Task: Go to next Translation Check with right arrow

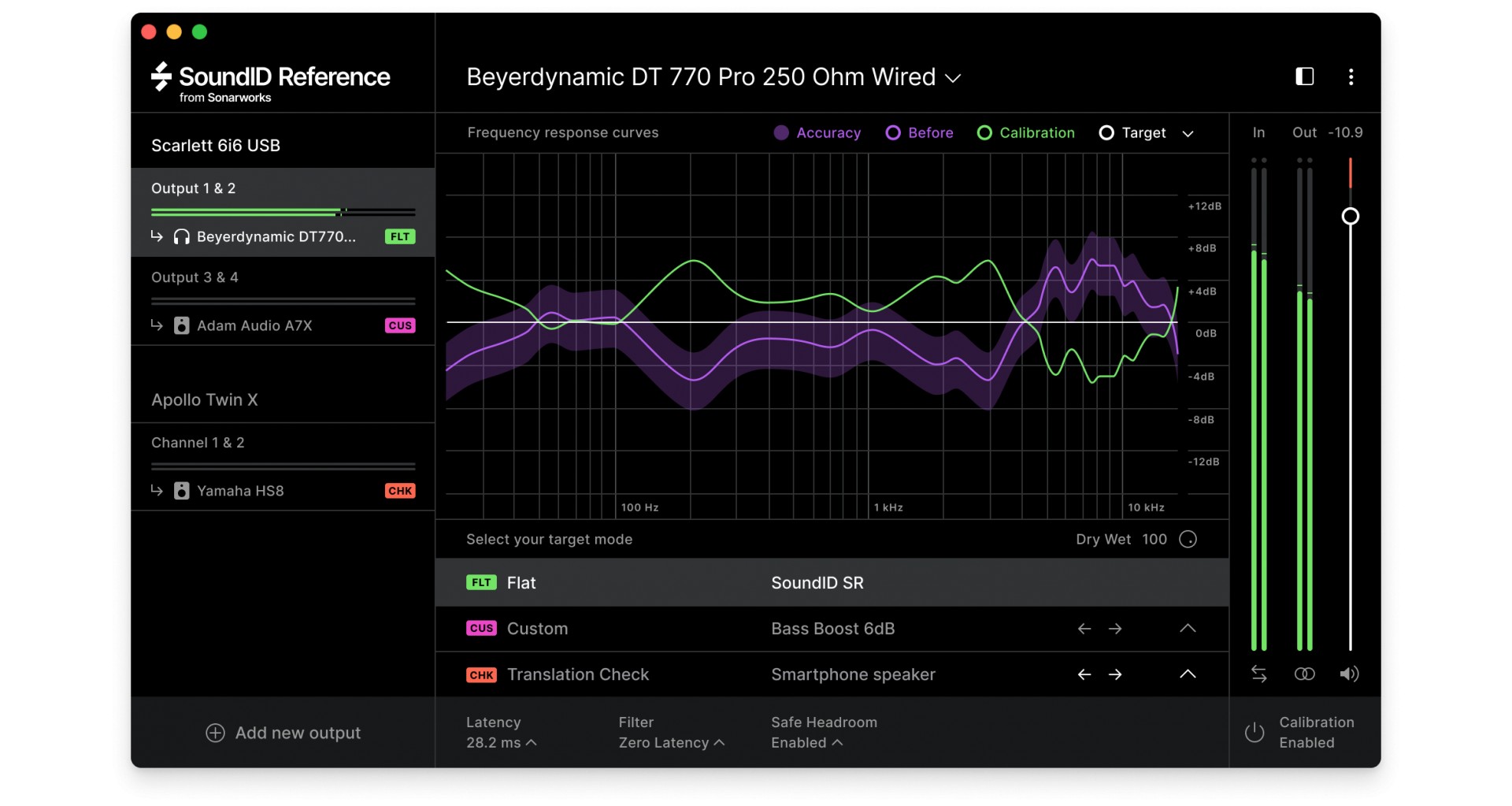Action: 1115,674
